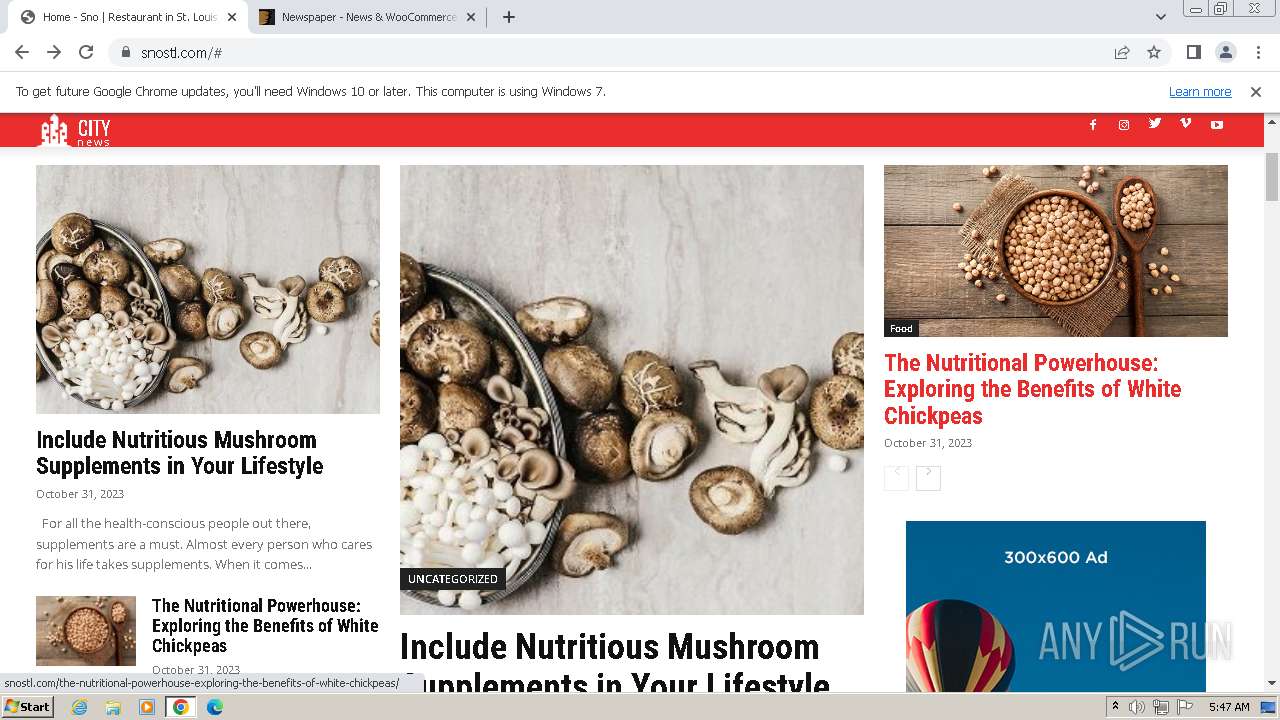Open small Nutritional Powerhouse chickpeas article link
The width and height of the screenshot is (1280, 720).
pos(265,625)
